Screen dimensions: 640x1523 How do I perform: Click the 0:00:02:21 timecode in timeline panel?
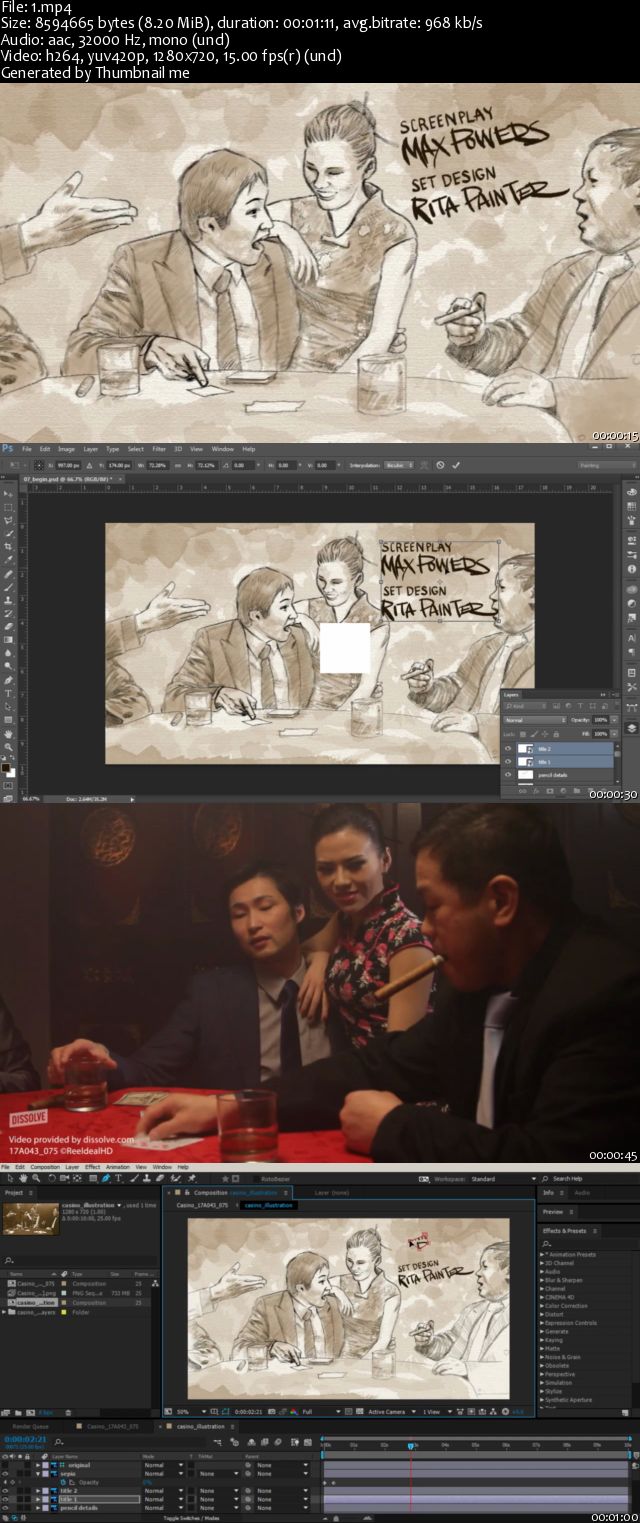25,1439
